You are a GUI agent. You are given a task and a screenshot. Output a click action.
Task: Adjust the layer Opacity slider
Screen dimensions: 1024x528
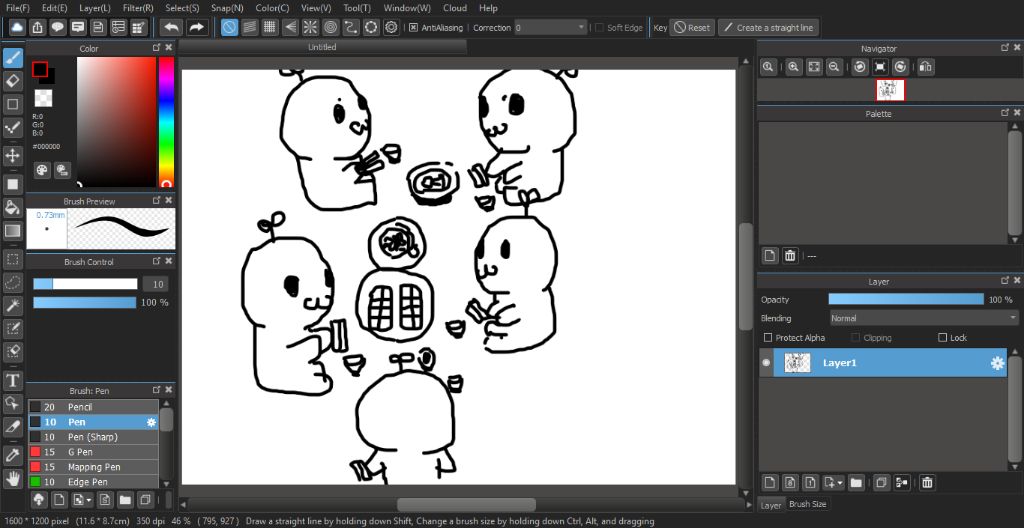906,299
